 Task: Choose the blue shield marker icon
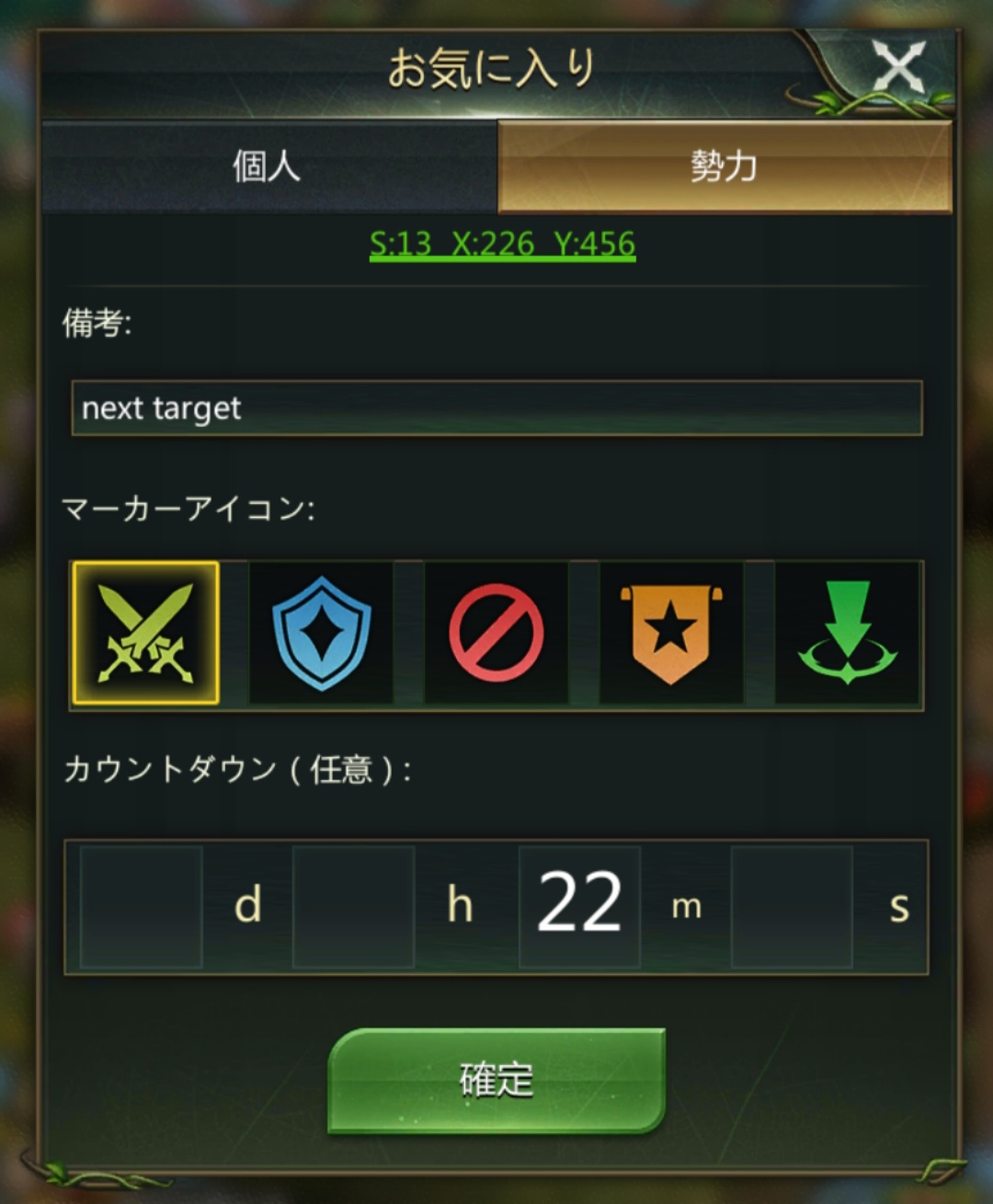pos(321,633)
